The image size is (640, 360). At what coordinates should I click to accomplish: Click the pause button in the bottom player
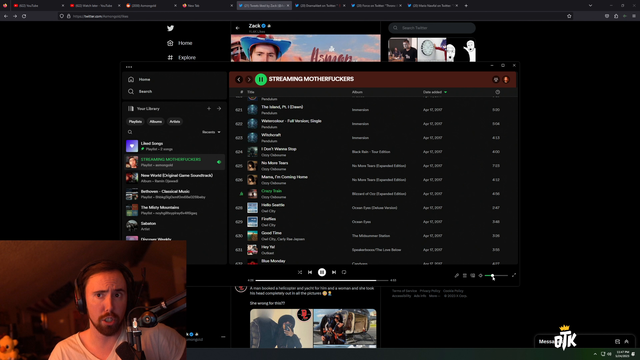point(322,272)
